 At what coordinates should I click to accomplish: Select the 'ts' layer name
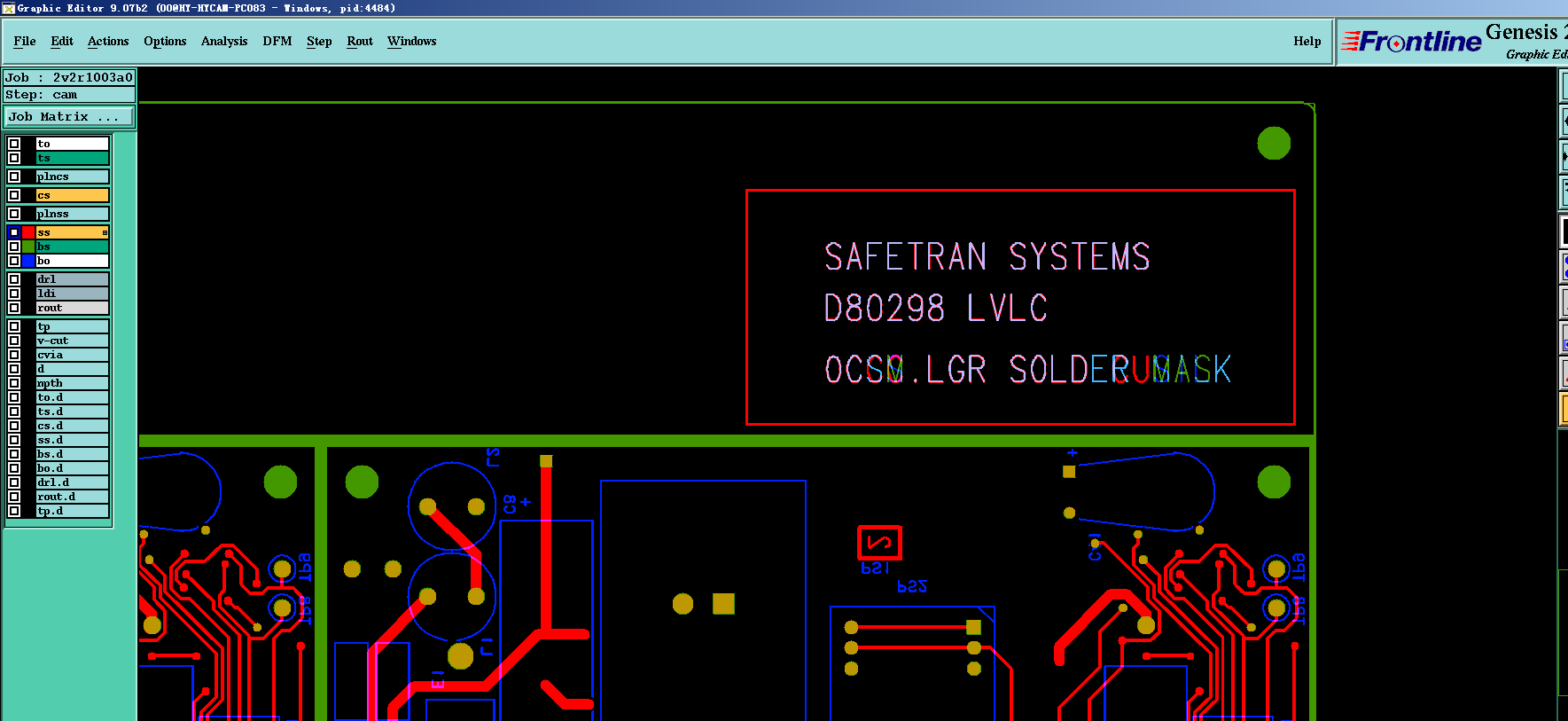point(72,158)
